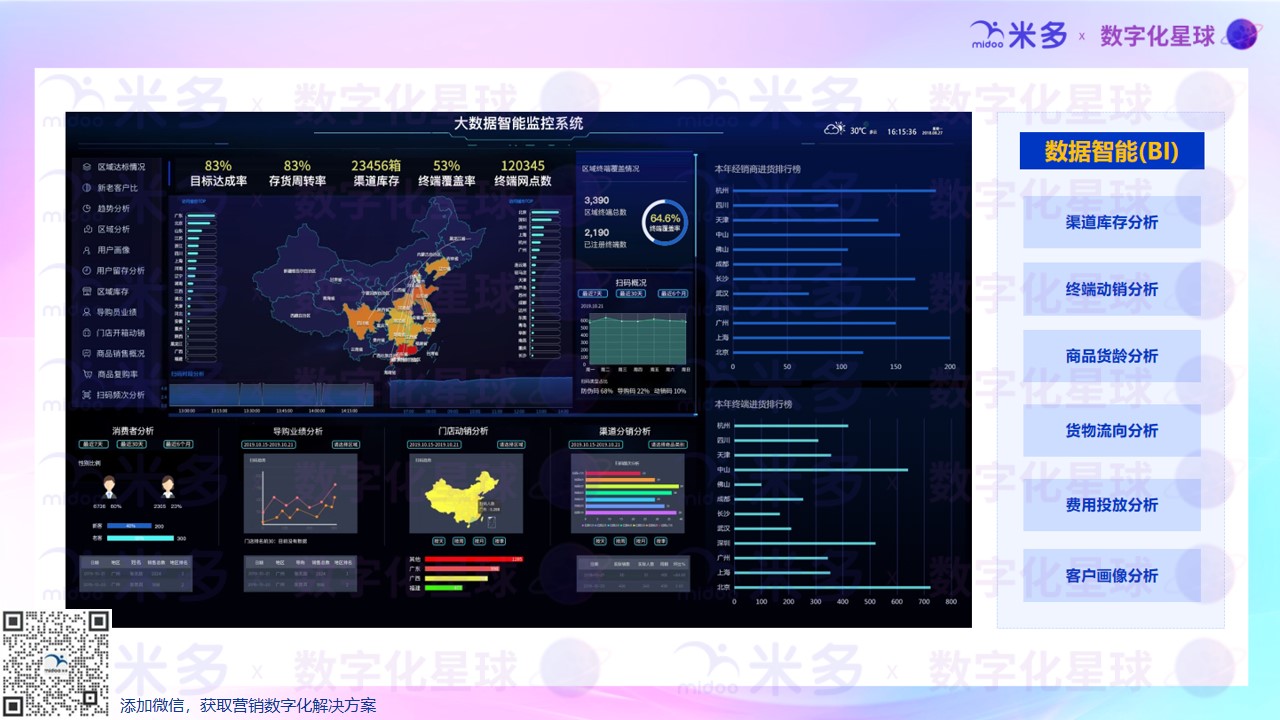The height and width of the screenshot is (720, 1280).
Task: Select 最近30天 in 消费者分析
Action: (134, 444)
